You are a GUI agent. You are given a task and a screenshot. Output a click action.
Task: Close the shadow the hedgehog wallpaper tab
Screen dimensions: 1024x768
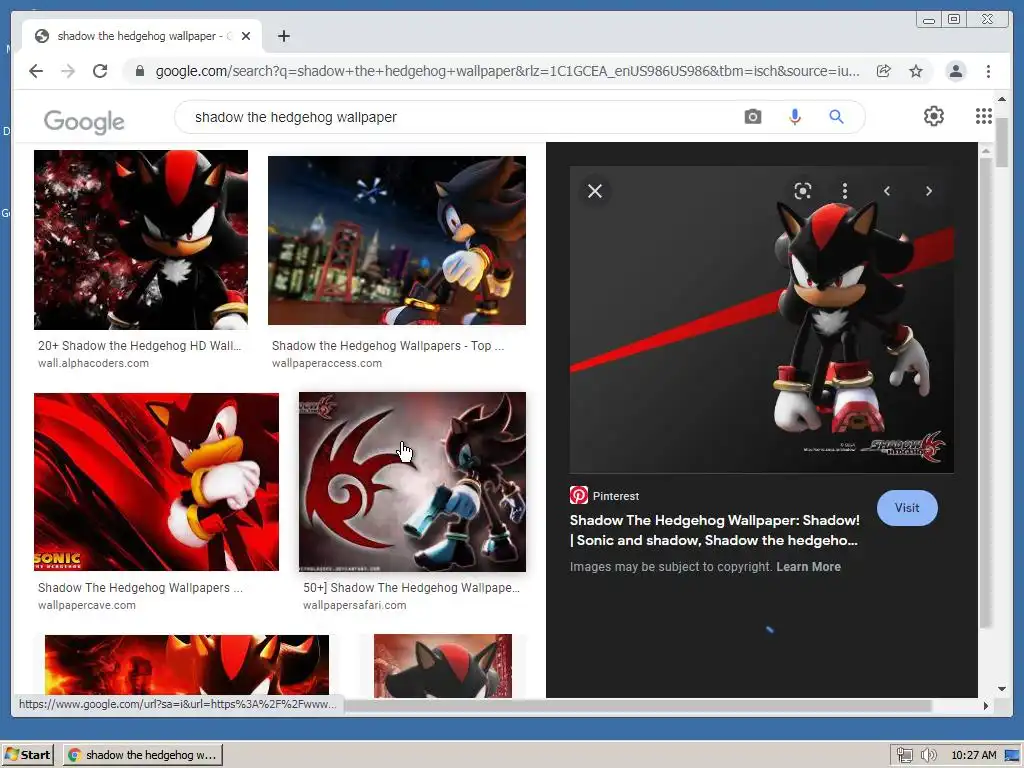[x=246, y=36]
